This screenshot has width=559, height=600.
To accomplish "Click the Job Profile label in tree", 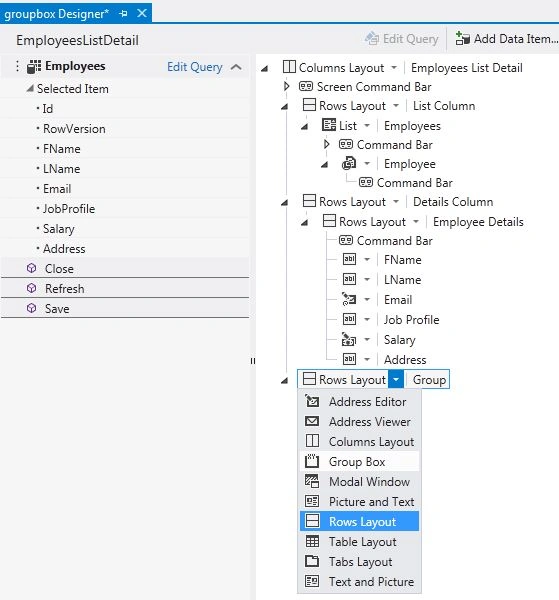I will click(x=411, y=320).
